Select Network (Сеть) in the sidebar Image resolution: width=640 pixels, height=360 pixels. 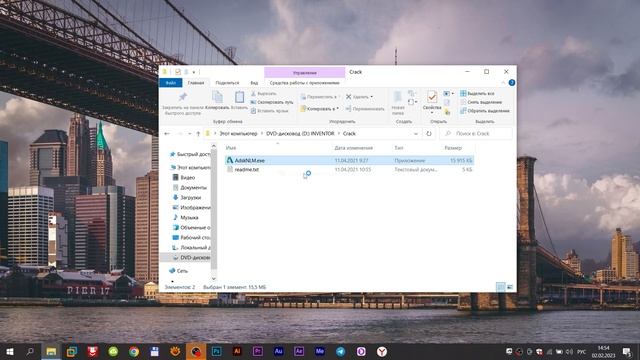[178, 271]
